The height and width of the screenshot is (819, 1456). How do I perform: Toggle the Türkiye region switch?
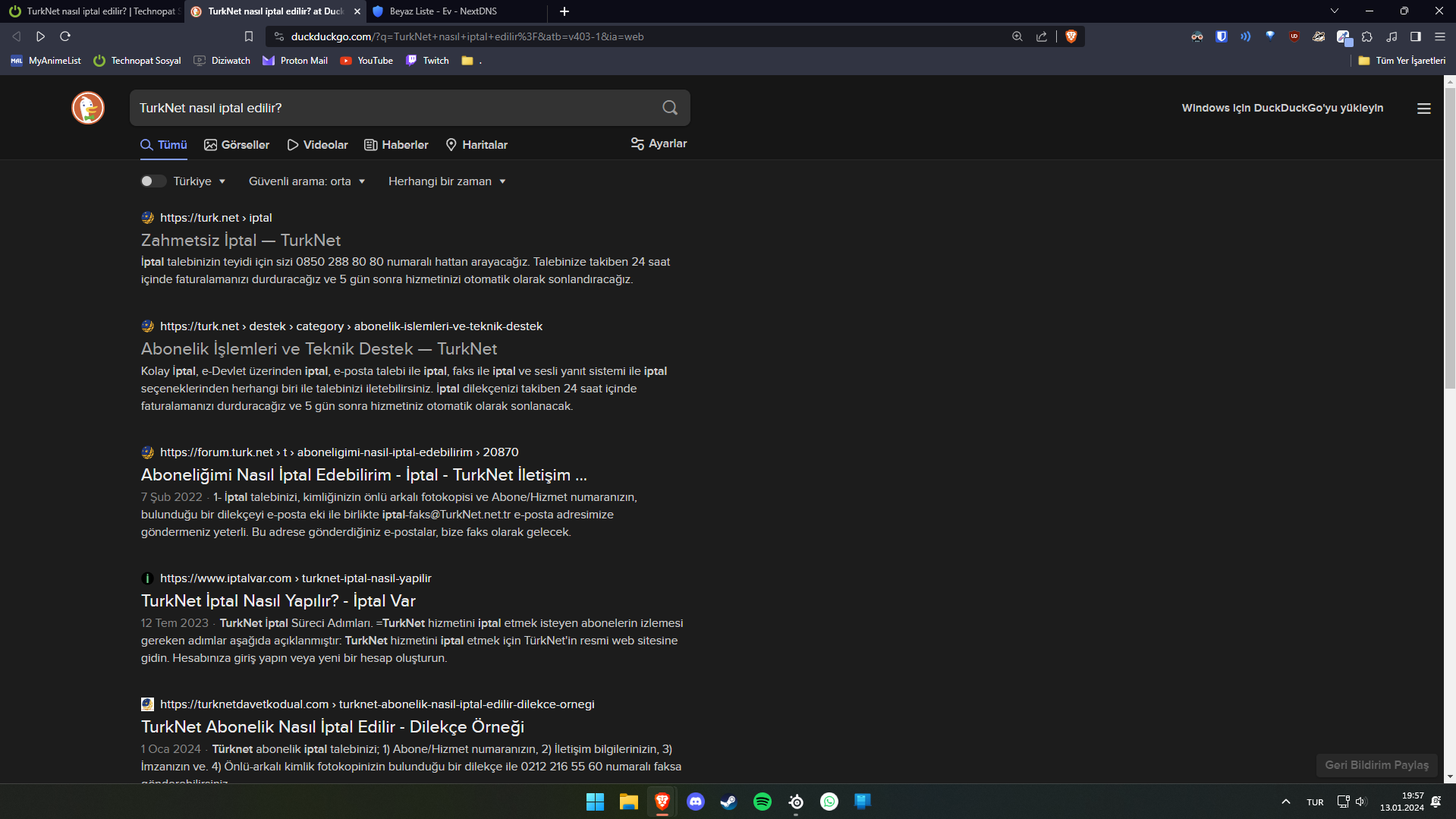(x=153, y=181)
